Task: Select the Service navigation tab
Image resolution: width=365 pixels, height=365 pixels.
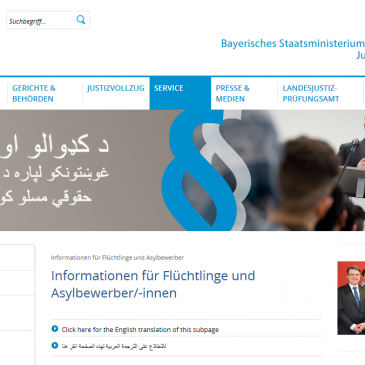Action: [180, 93]
